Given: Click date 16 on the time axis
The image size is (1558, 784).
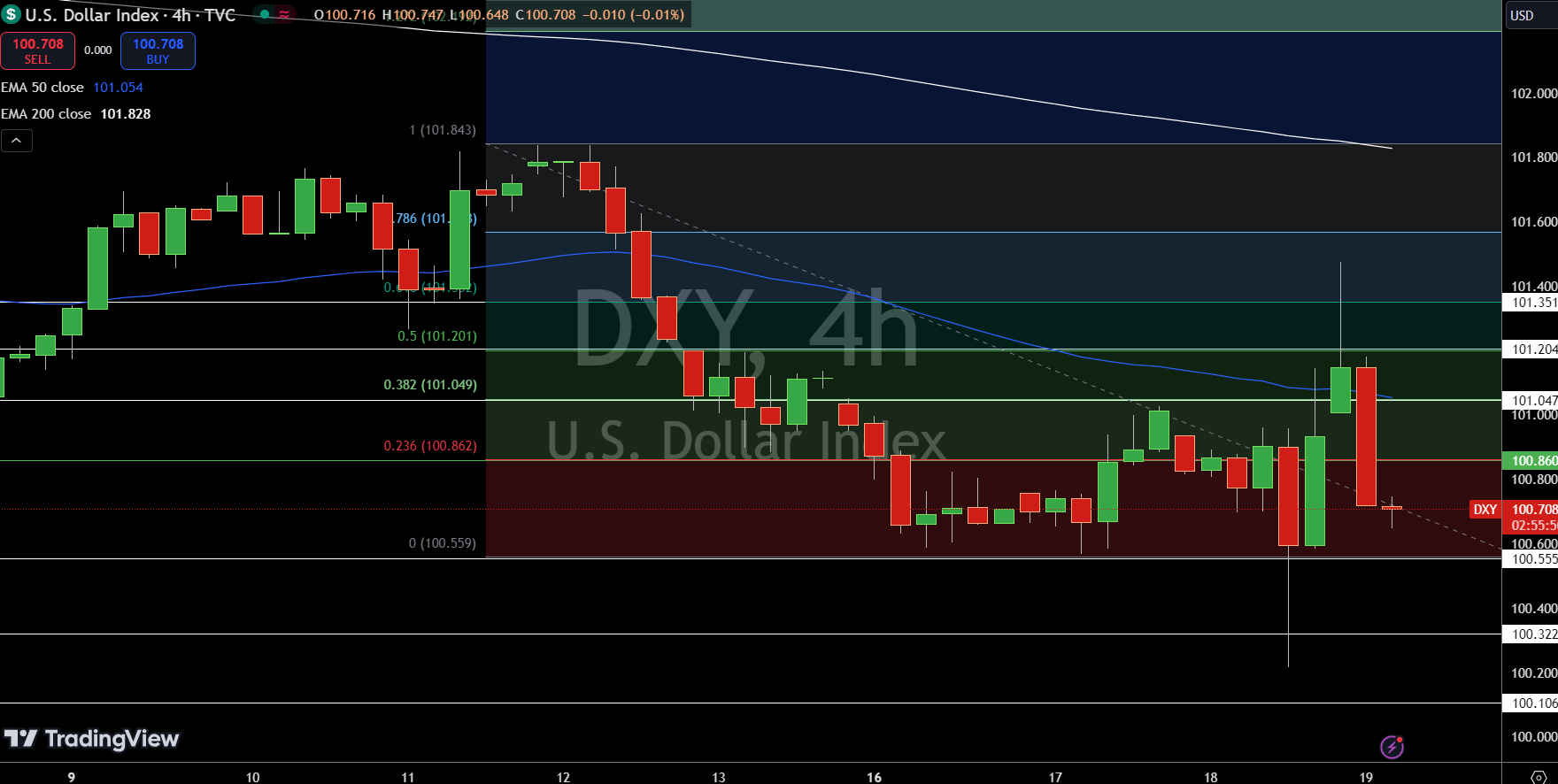Looking at the screenshot, I should [x=875, y=777].
